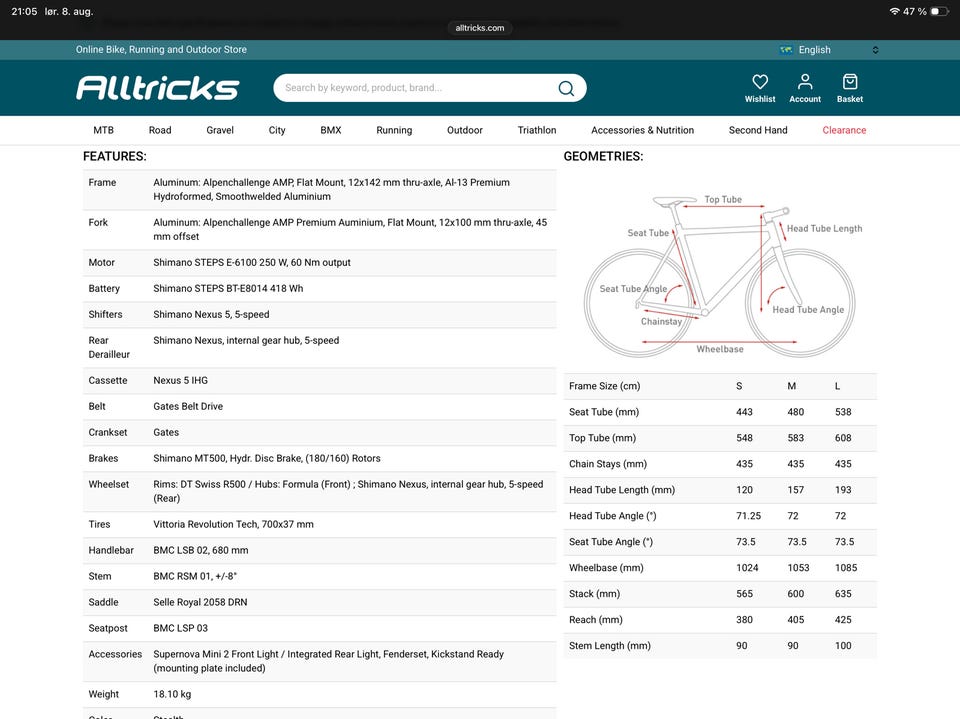Click the Fork row label

[x=98, y=223]
